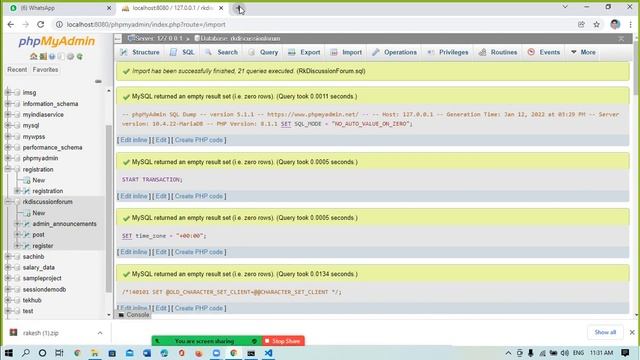Click the admin_announcements table icon
This screenshot has height=360, width=640.
(27, 224)
